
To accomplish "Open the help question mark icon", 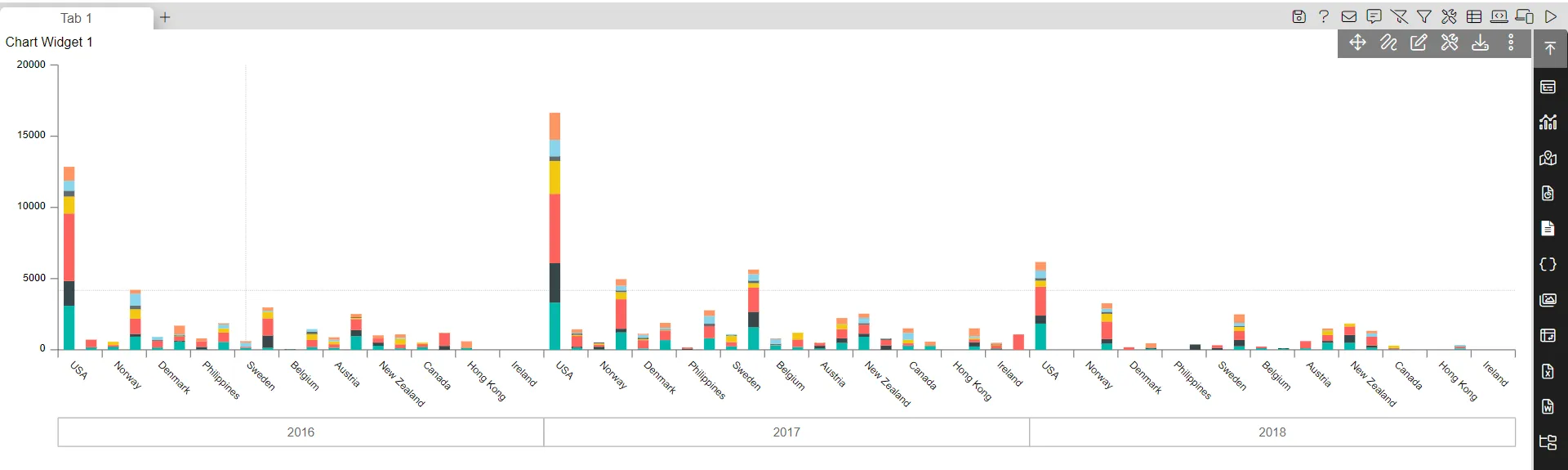I will pyautogui.click(x=1324, y=16).
